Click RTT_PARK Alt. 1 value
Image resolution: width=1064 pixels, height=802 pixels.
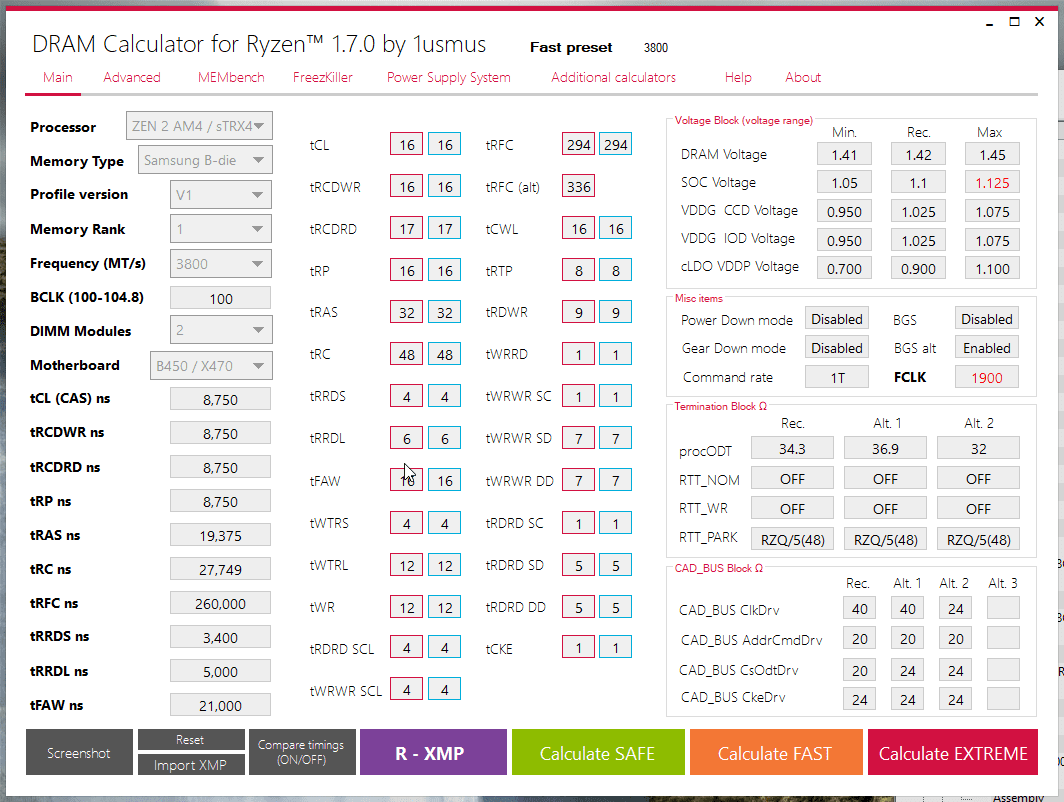pyautogui.click(x=886, y=539)
